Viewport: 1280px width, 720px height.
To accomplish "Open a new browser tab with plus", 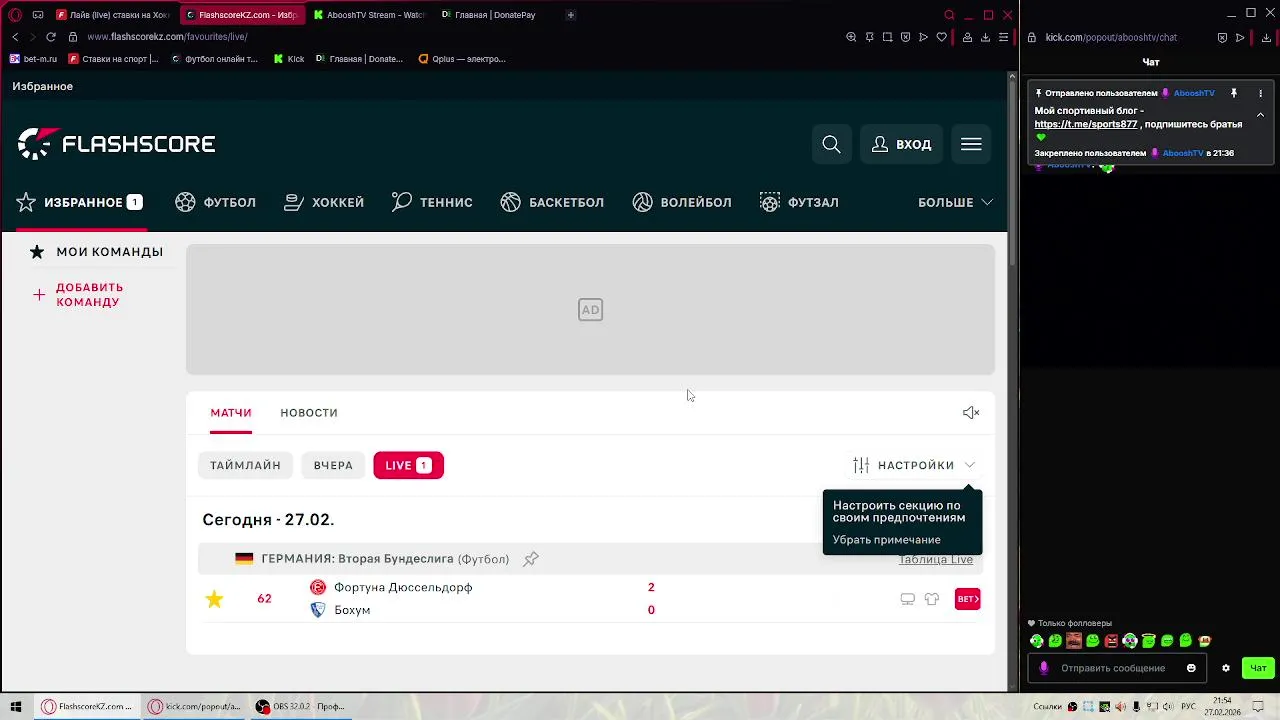I will point(571,15).
